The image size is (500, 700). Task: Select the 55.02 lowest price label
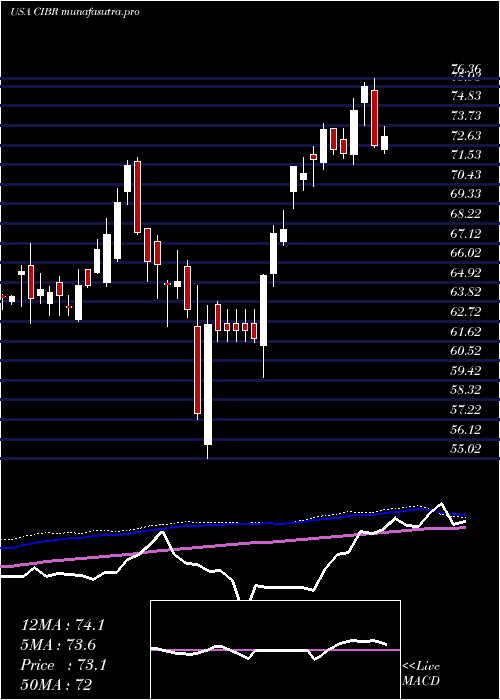pyautogui.click(x=467, y=449)
